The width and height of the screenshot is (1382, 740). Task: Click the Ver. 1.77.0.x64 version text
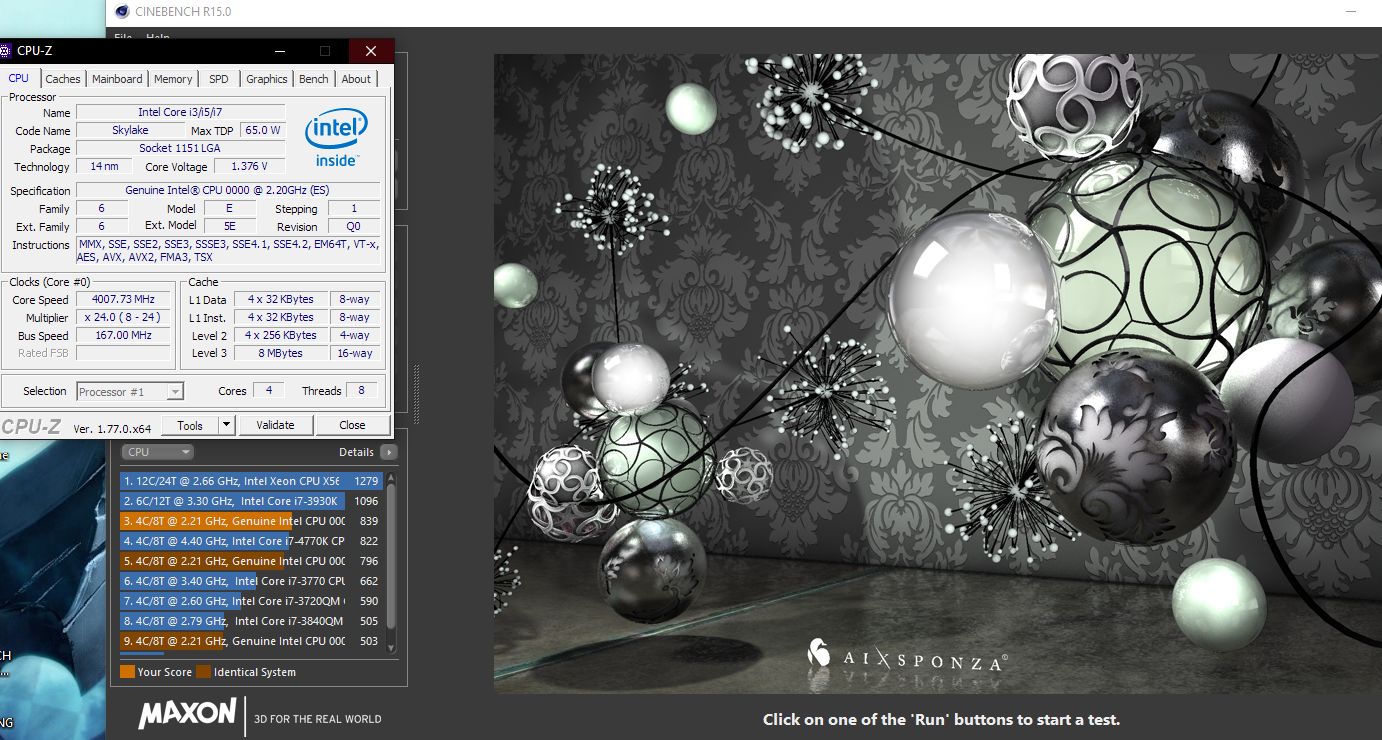pyautogui.click(x=113, y=429)
